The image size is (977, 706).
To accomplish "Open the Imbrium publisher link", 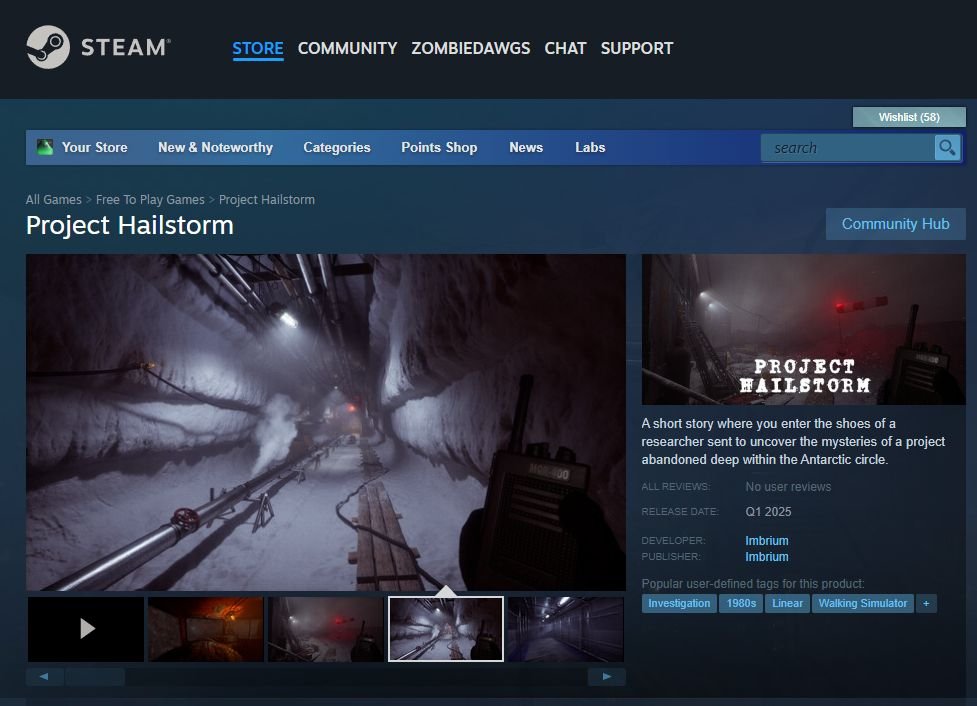I will click(766, 556).
